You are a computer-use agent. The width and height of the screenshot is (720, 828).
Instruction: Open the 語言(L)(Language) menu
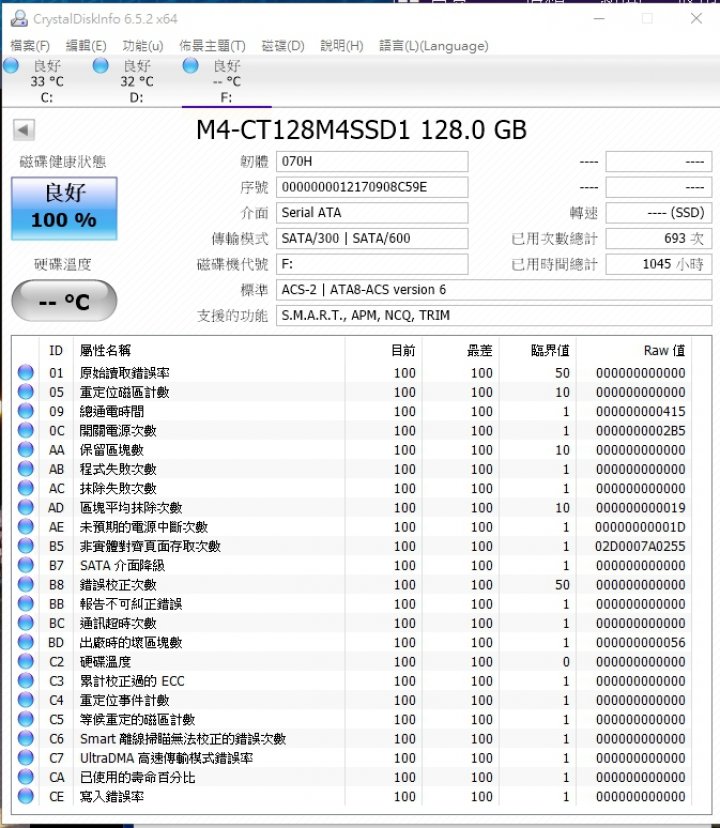434,46
